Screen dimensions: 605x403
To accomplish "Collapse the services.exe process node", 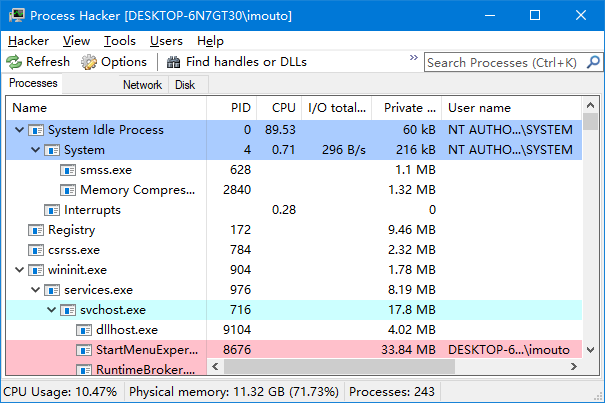I will click(36, 290).
